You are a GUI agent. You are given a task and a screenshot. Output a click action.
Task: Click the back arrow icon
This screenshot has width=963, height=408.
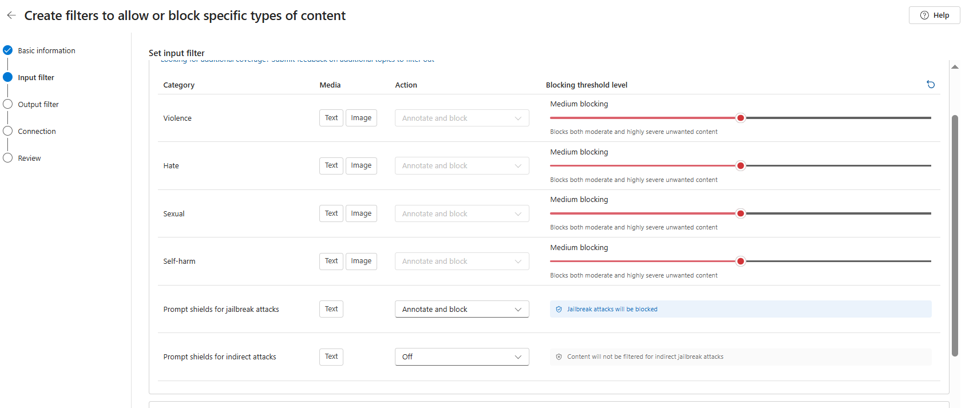11,16
